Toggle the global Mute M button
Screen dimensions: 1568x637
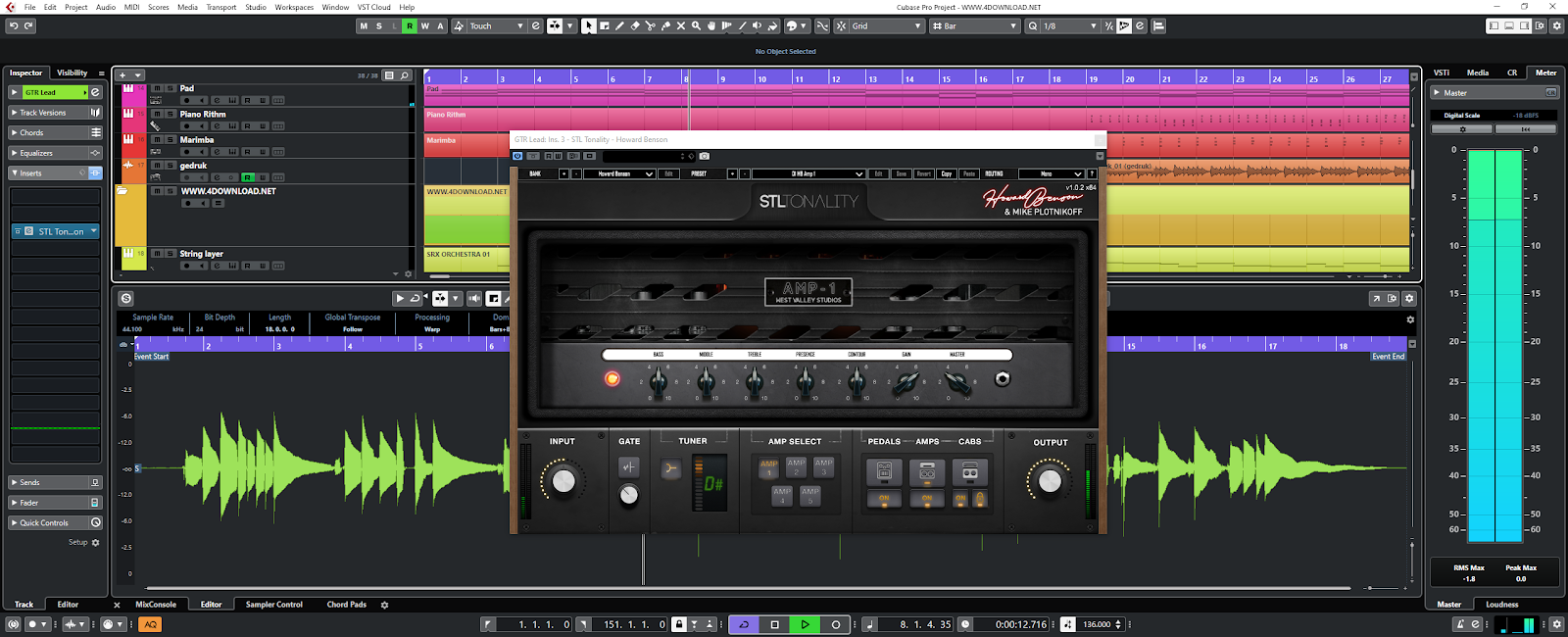click(x=364, y=25)
